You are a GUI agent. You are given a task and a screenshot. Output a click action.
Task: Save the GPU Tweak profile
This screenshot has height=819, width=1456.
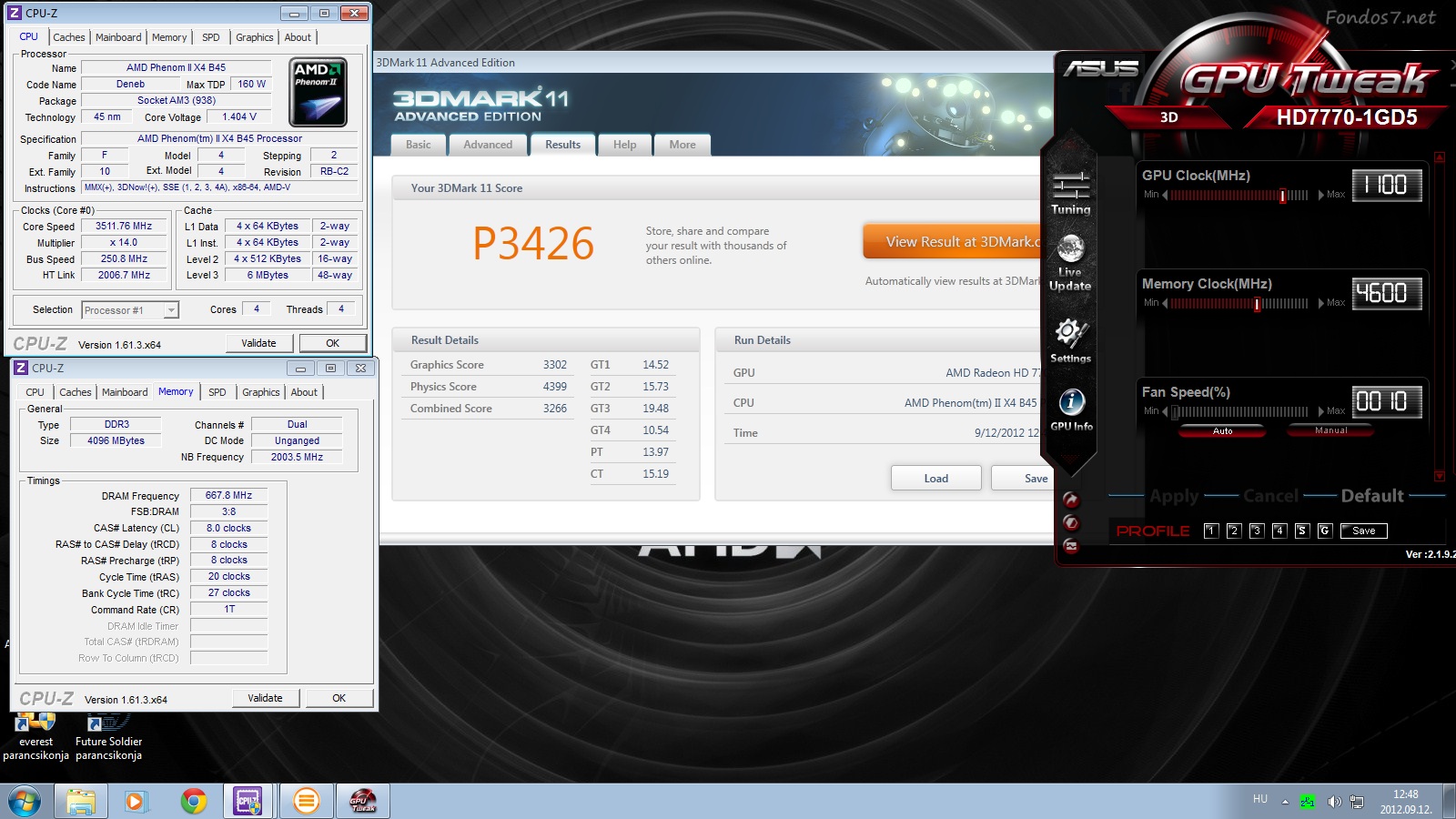1363,531
